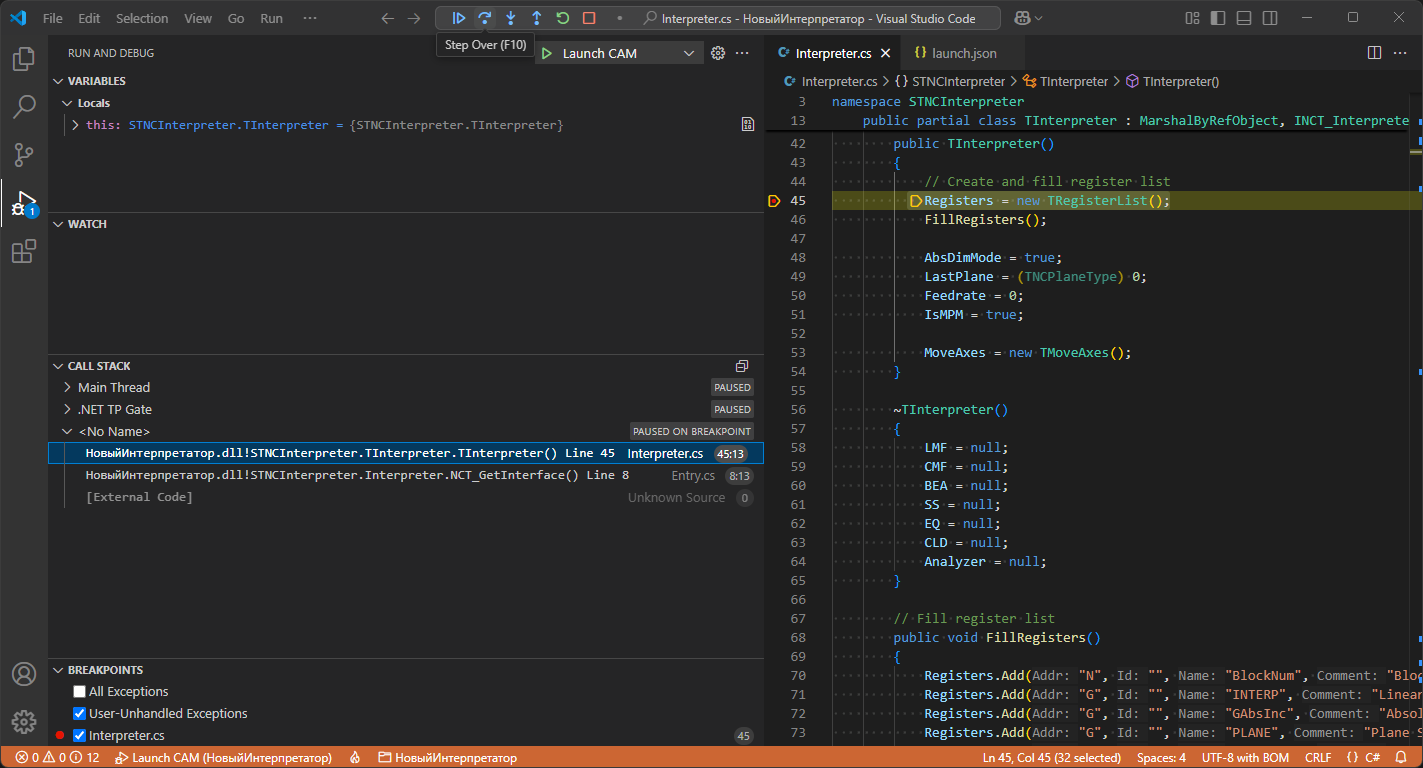
Task: Open the Edit menu
Action: [89, 18]
